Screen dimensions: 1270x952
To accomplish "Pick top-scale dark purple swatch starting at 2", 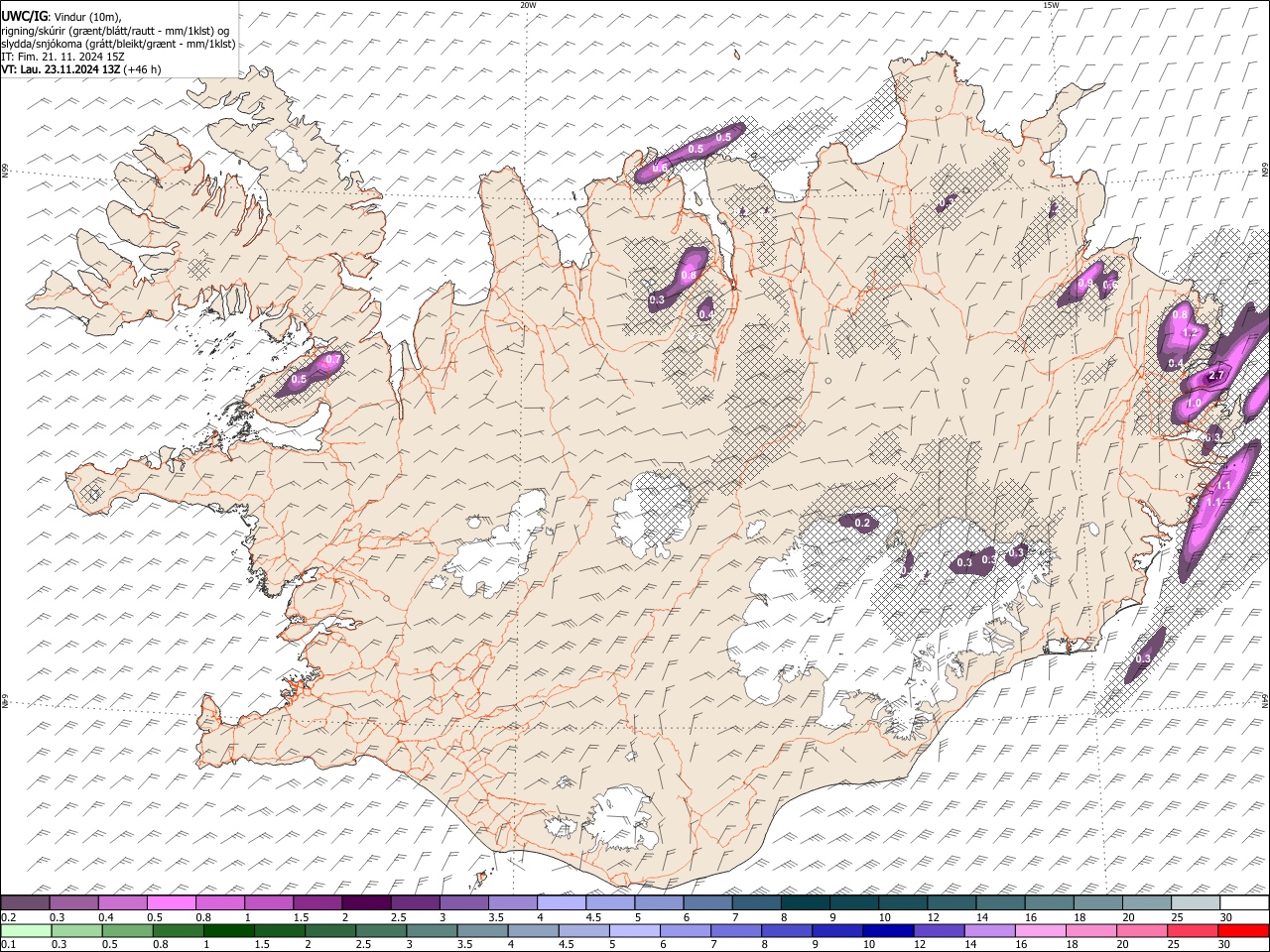I will 365,902.
